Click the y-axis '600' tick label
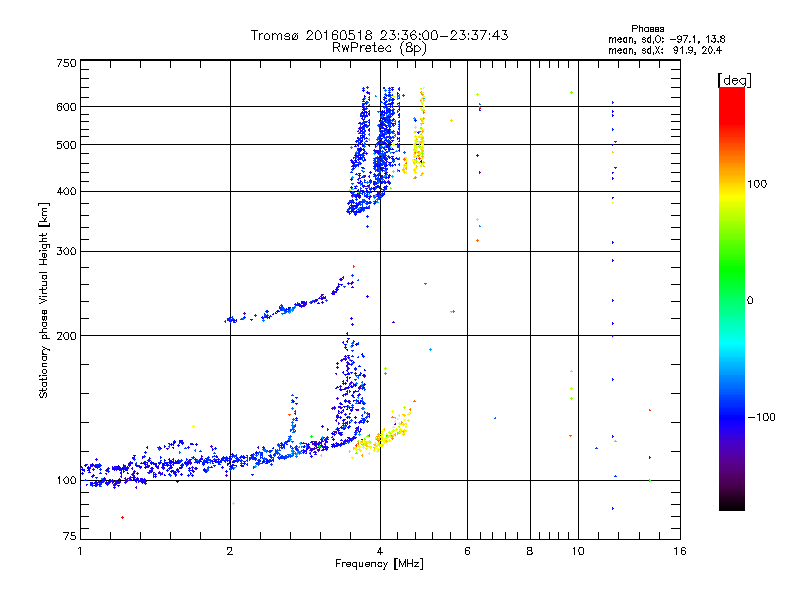This screenshot has width=800, height=600. tap(67, 107)
